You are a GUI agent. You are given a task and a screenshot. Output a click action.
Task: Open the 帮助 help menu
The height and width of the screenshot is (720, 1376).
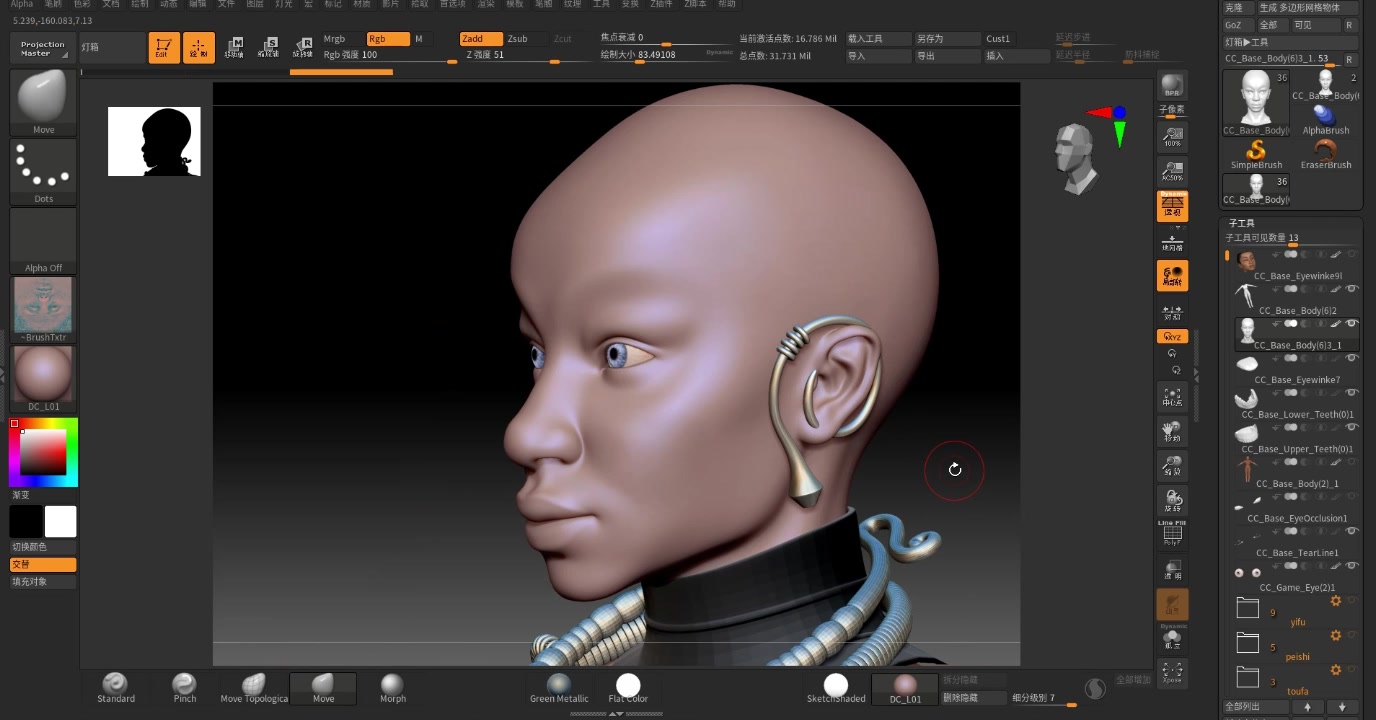click(727, 4)
